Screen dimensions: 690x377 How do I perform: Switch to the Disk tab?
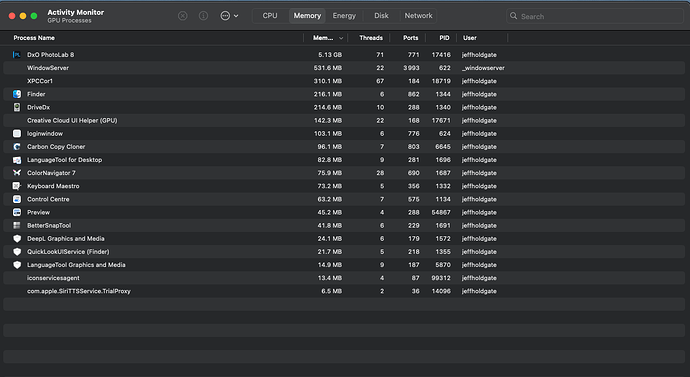pyautogui.click(x=381, y=16)
